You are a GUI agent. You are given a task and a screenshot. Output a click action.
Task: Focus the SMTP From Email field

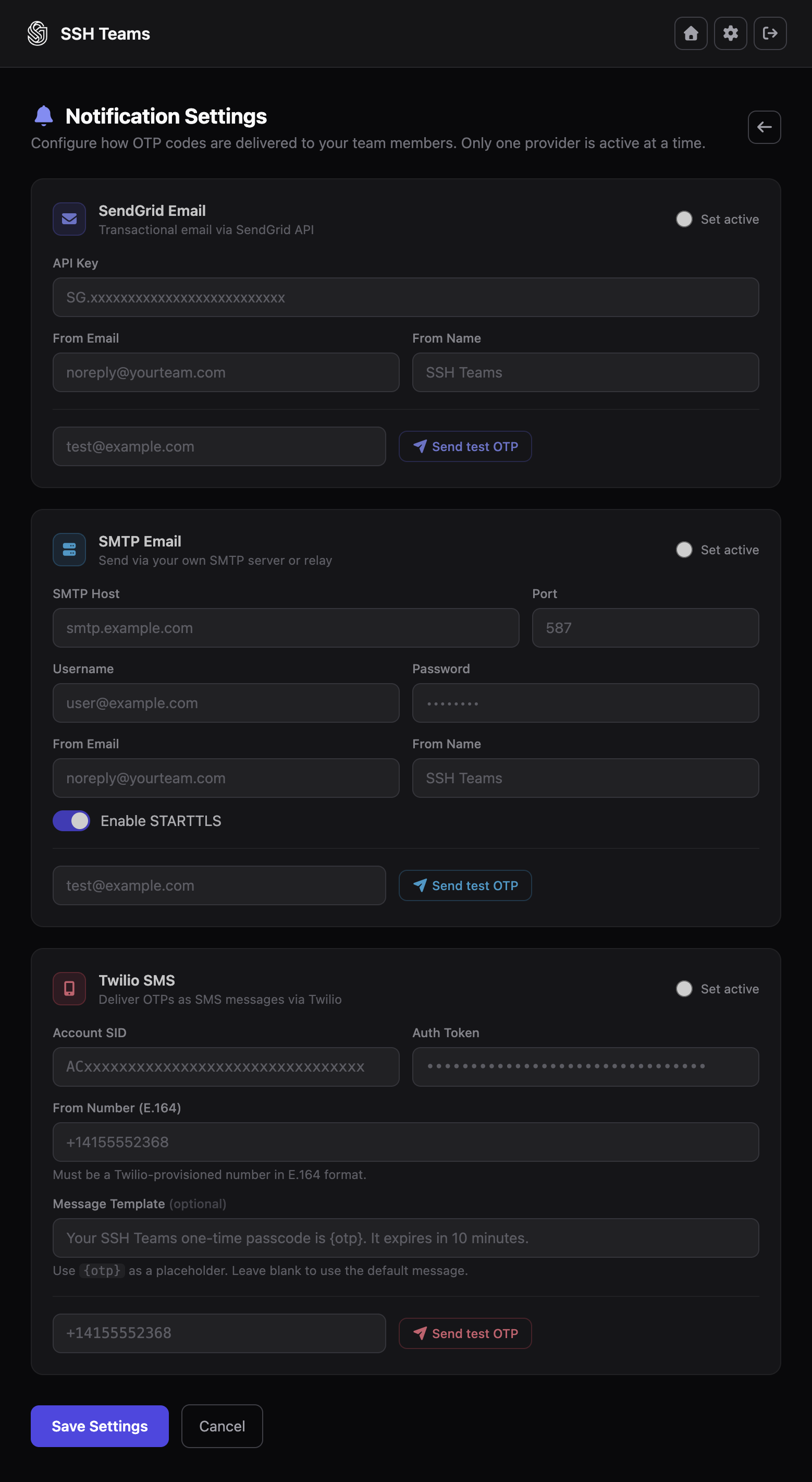[x=226, y=778]
